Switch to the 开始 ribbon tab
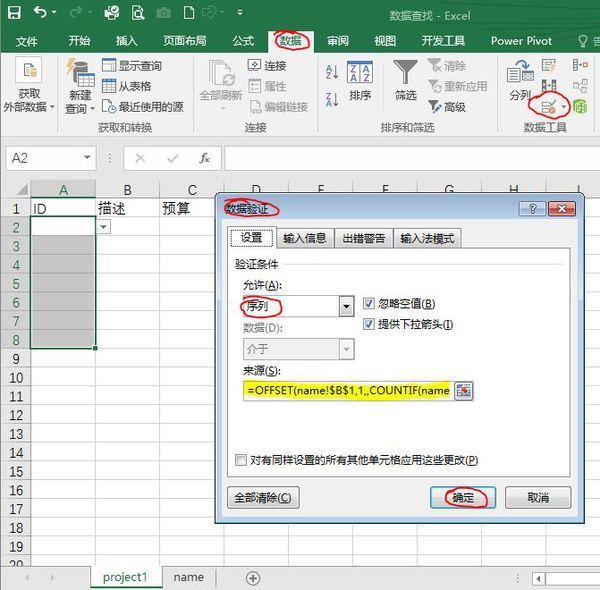600x590 pixels. (79, 41)
